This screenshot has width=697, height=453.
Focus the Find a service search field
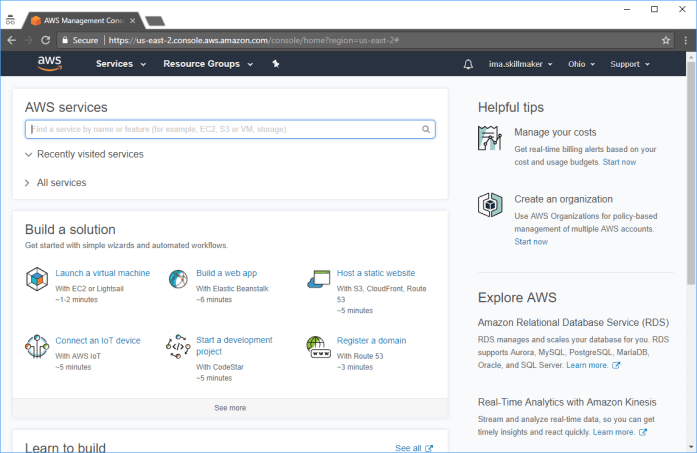(x=230, y=129)
